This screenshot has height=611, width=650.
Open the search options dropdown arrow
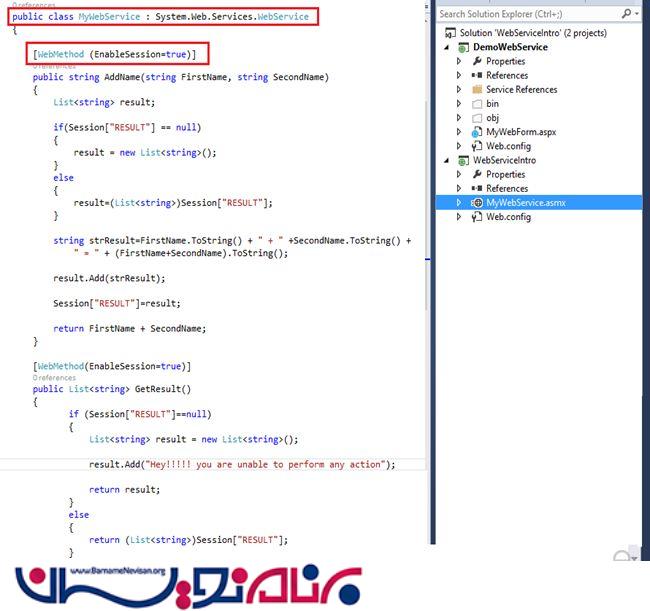click(637, 14)
